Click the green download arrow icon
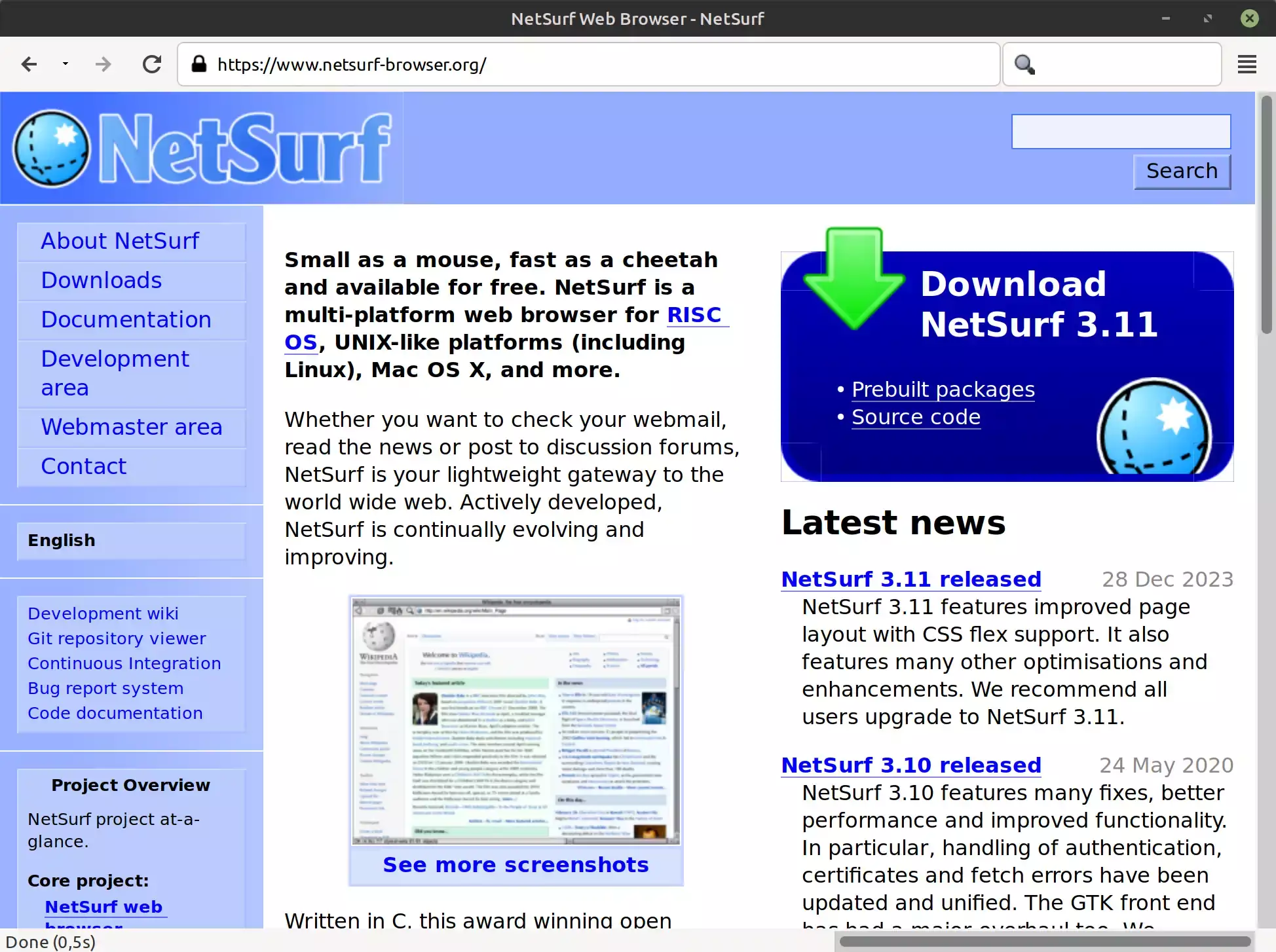Image resolution: width=1276 pixels, height=952 pixels. point(854,278)
